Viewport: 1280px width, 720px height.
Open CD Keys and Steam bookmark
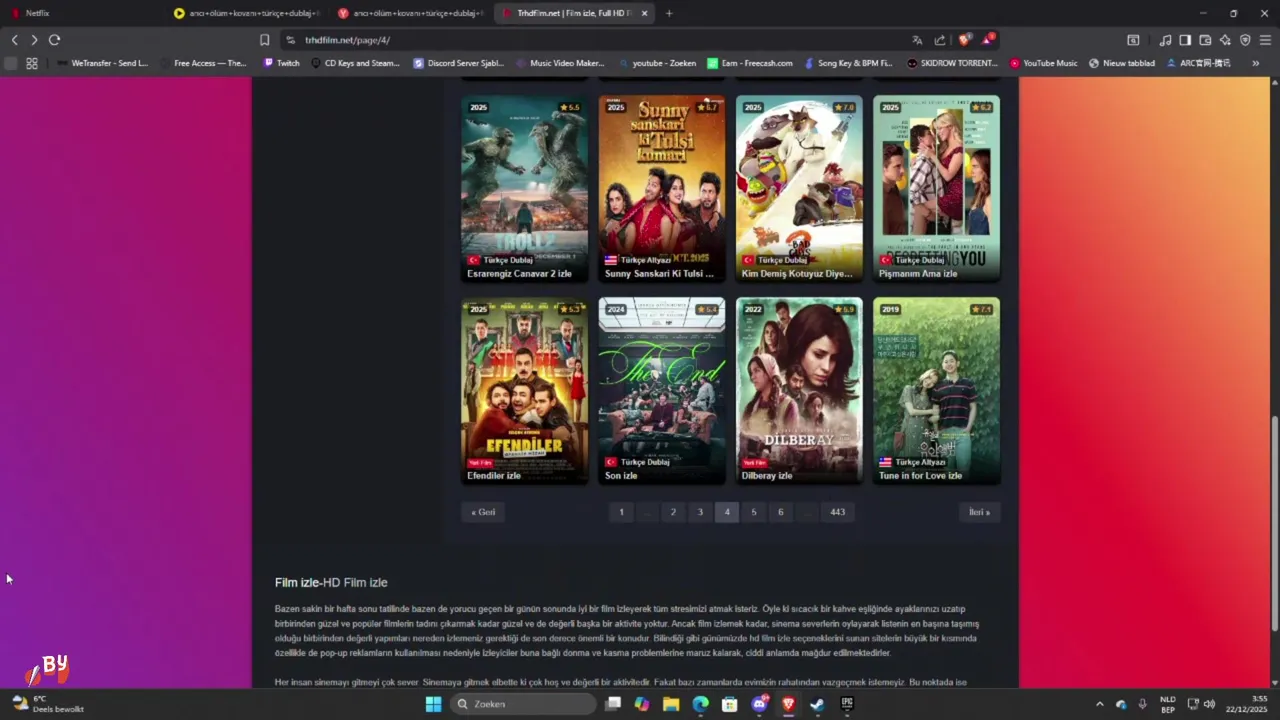(355, 63)
